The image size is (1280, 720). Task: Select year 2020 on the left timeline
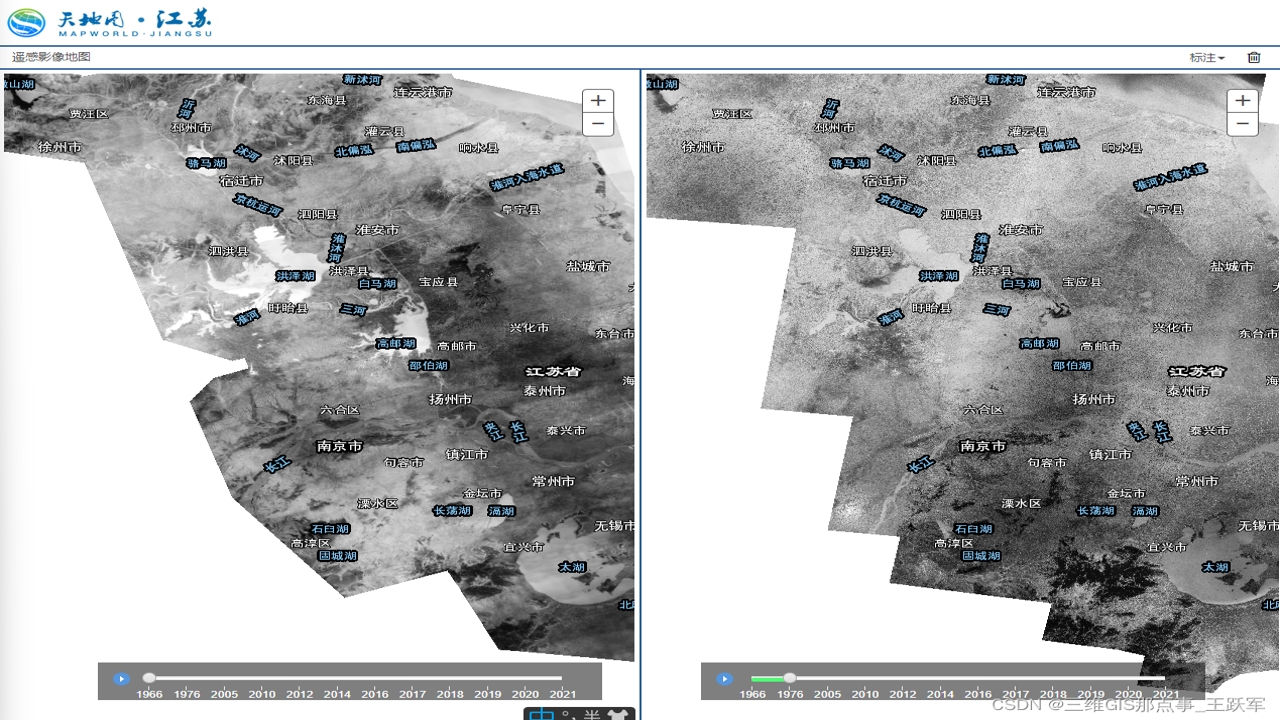tap(525, 694)
